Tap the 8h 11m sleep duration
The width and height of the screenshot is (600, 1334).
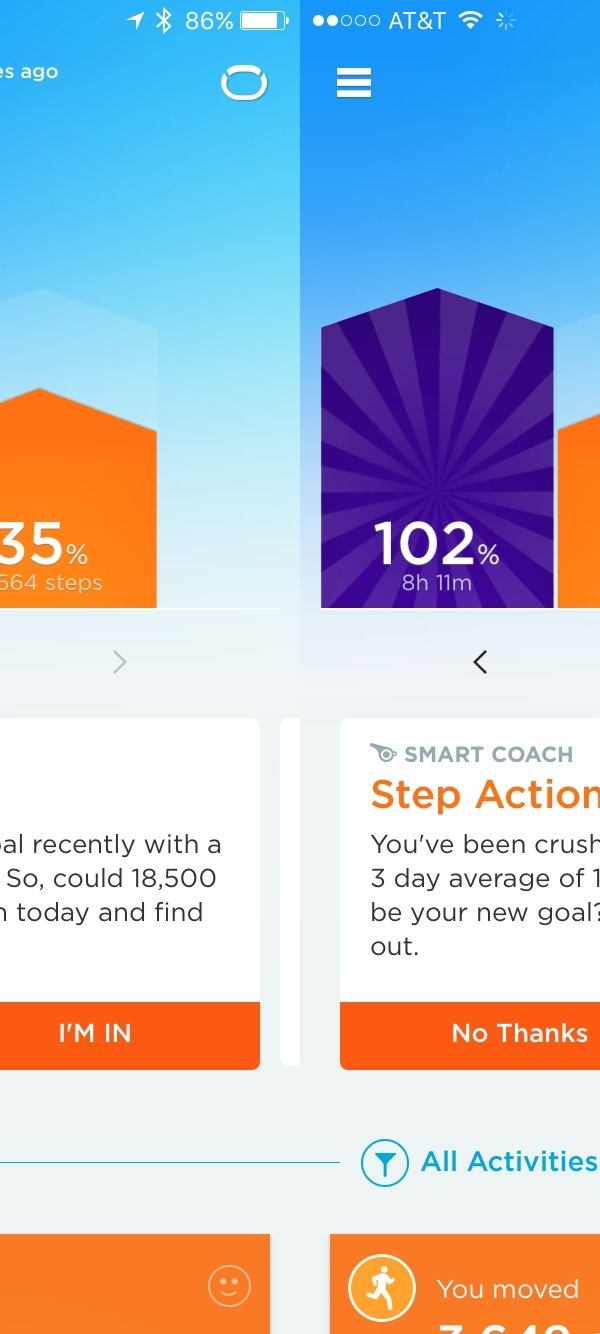pos(436,583)
